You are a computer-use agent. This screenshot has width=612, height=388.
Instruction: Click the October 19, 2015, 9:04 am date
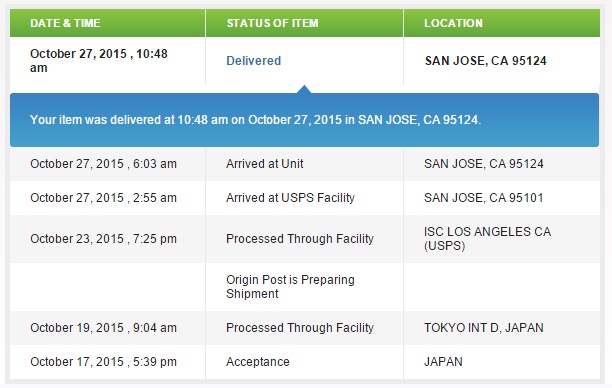point(103,327)
